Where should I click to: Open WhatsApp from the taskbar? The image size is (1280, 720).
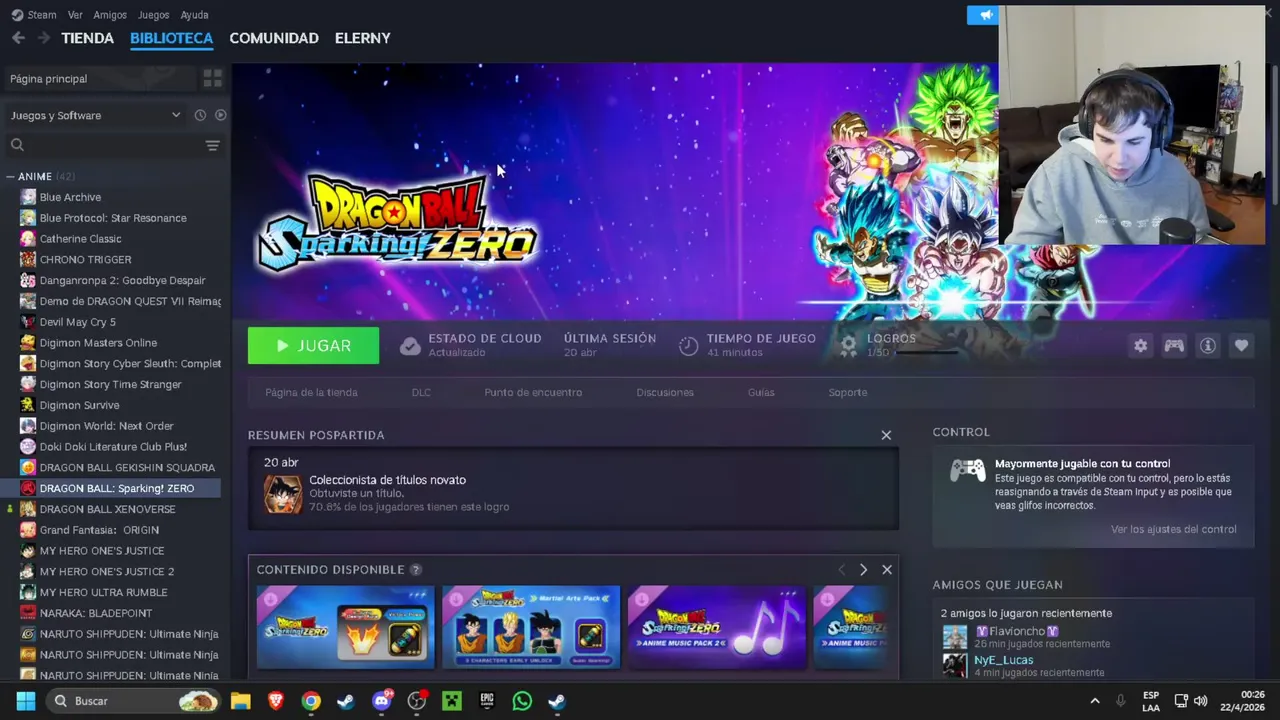coord(522,701)
